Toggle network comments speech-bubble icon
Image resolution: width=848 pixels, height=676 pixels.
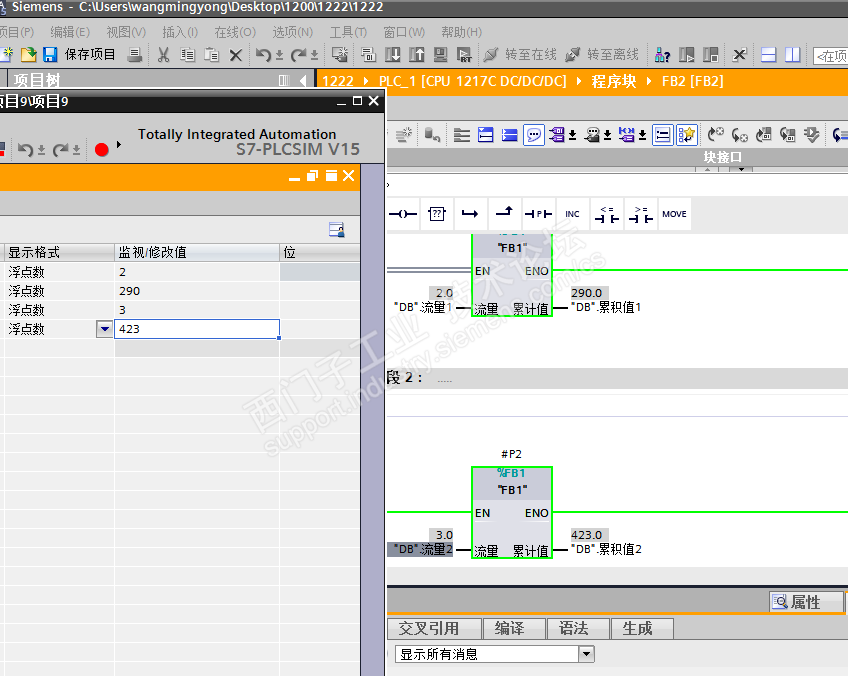click(534, 135)
